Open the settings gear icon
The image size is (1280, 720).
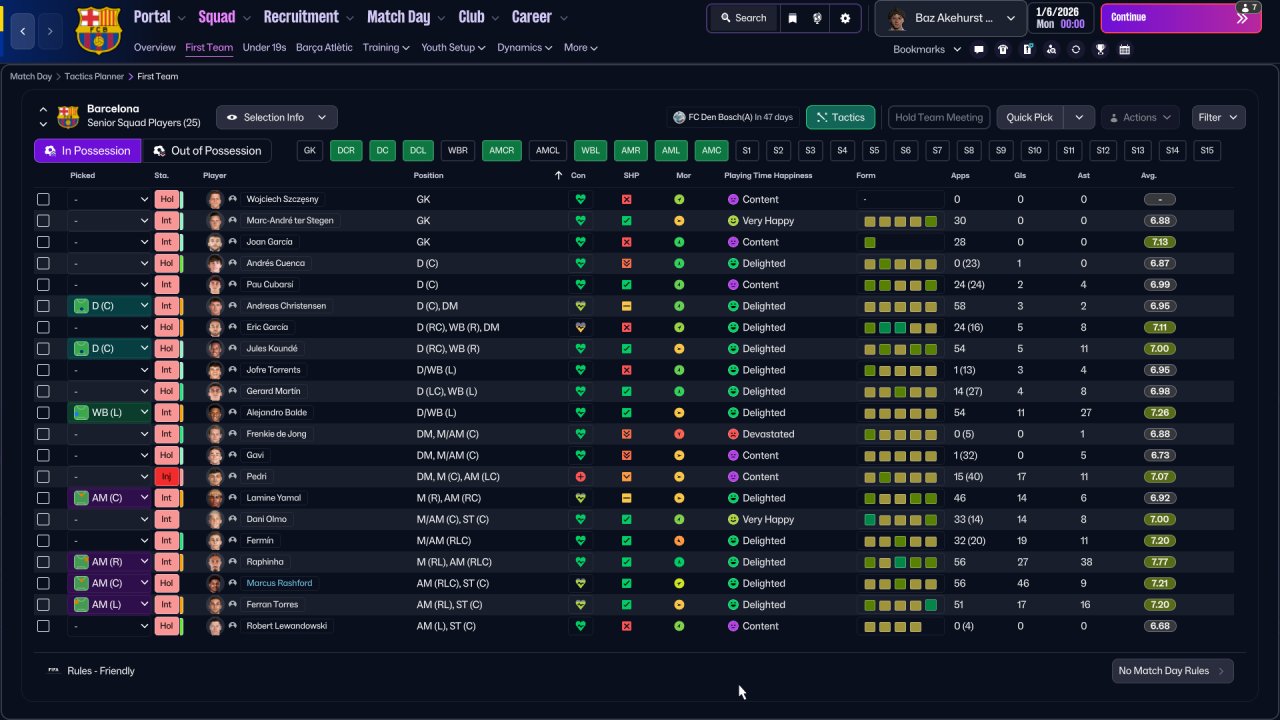click(845, 18)
